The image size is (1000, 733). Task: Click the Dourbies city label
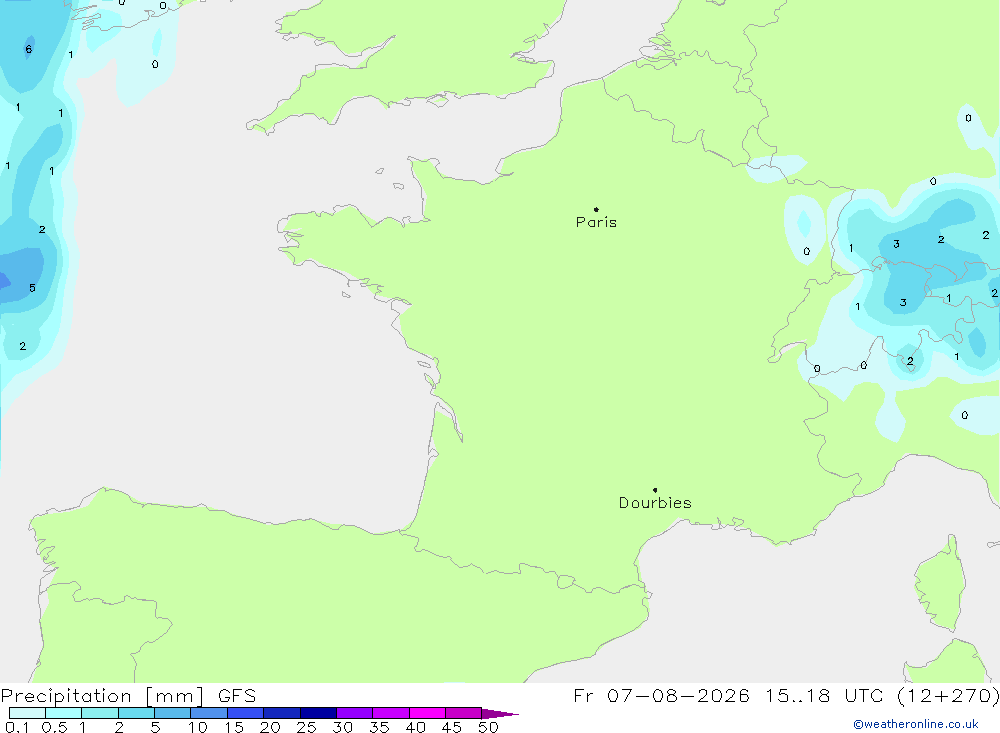655,503
